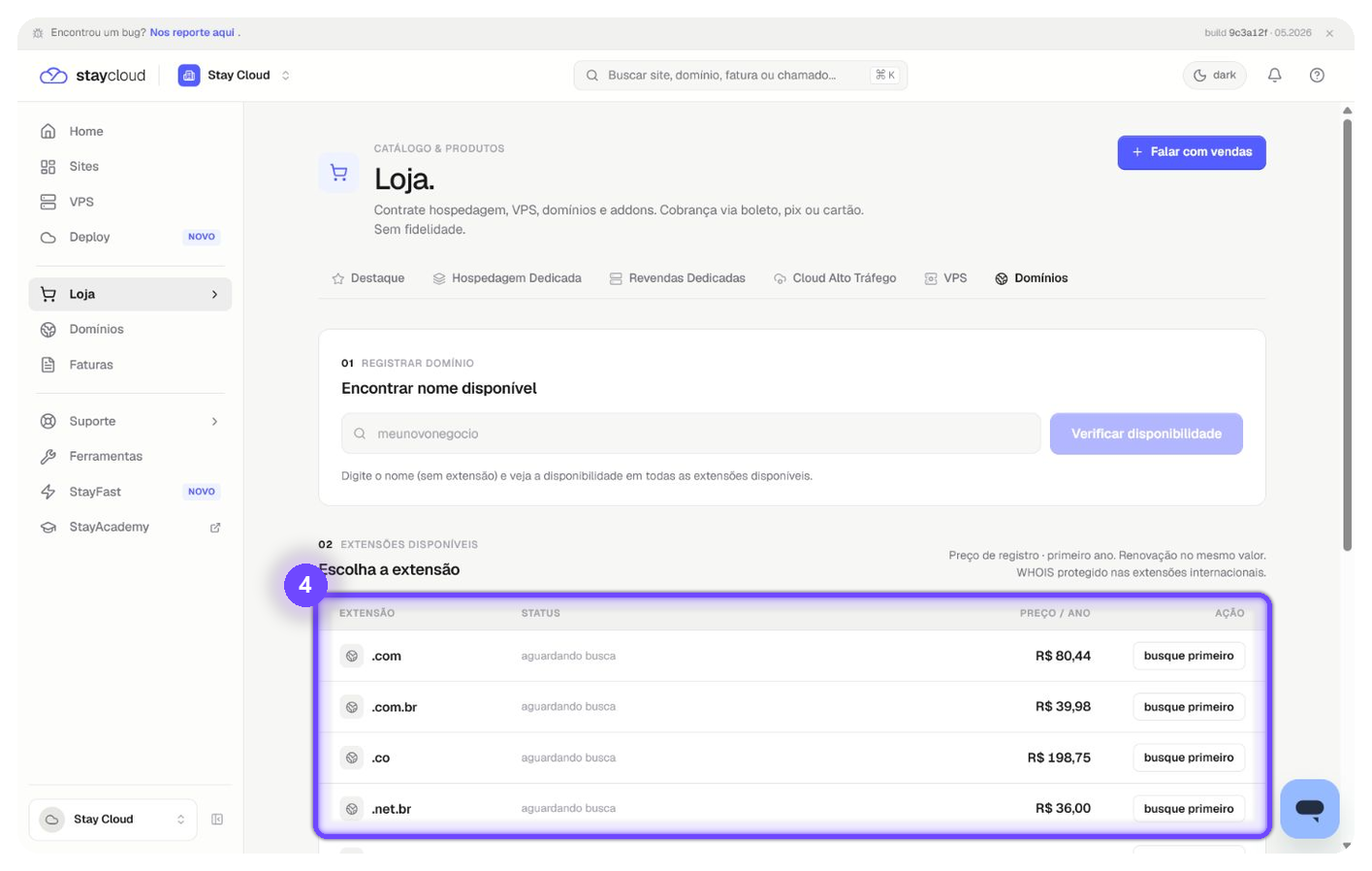The width and height of the screenshot is (1372, 871).
Task: Click the Loja page cart icon
Action: click(x=339, y=173)
